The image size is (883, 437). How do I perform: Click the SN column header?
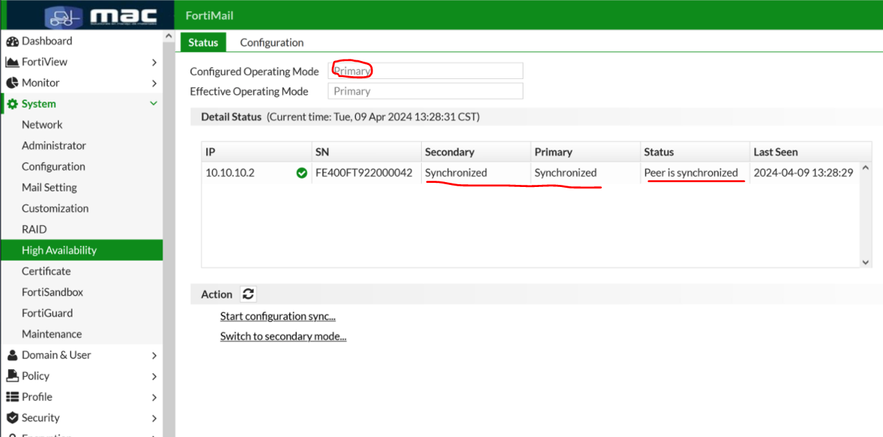point(366,152)
